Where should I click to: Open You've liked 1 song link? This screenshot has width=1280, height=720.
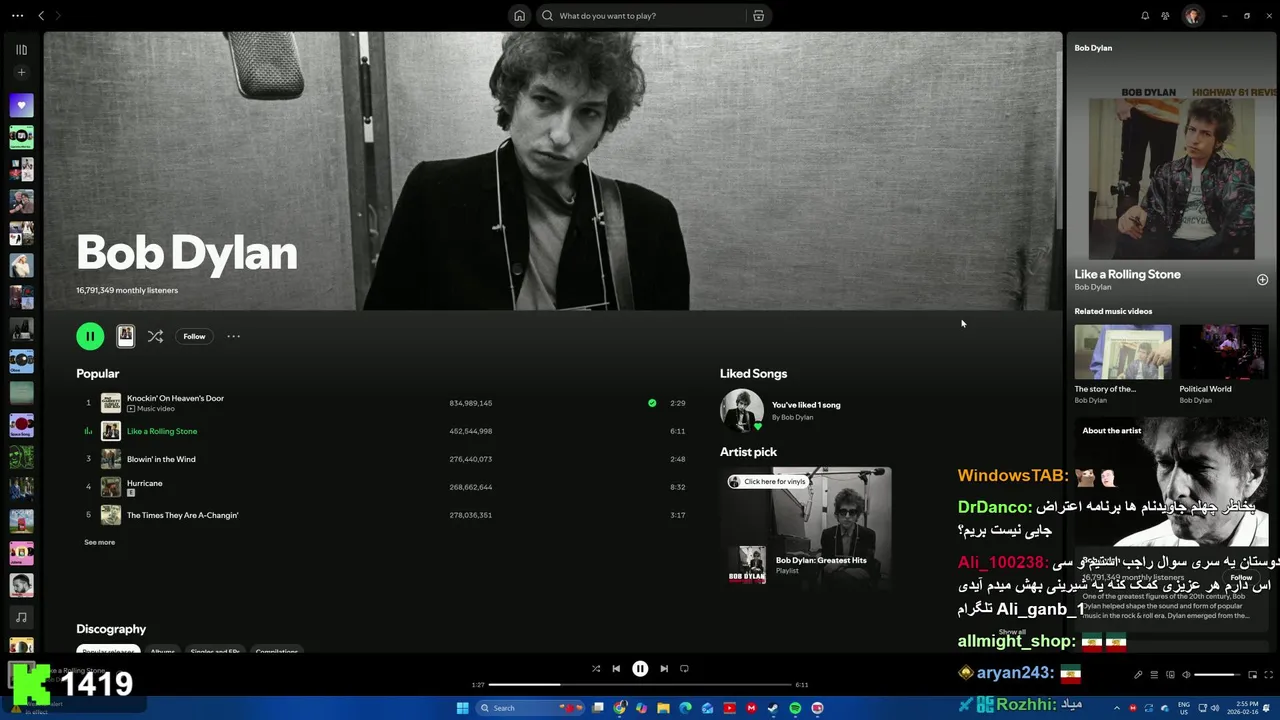[x=806, y=405]
